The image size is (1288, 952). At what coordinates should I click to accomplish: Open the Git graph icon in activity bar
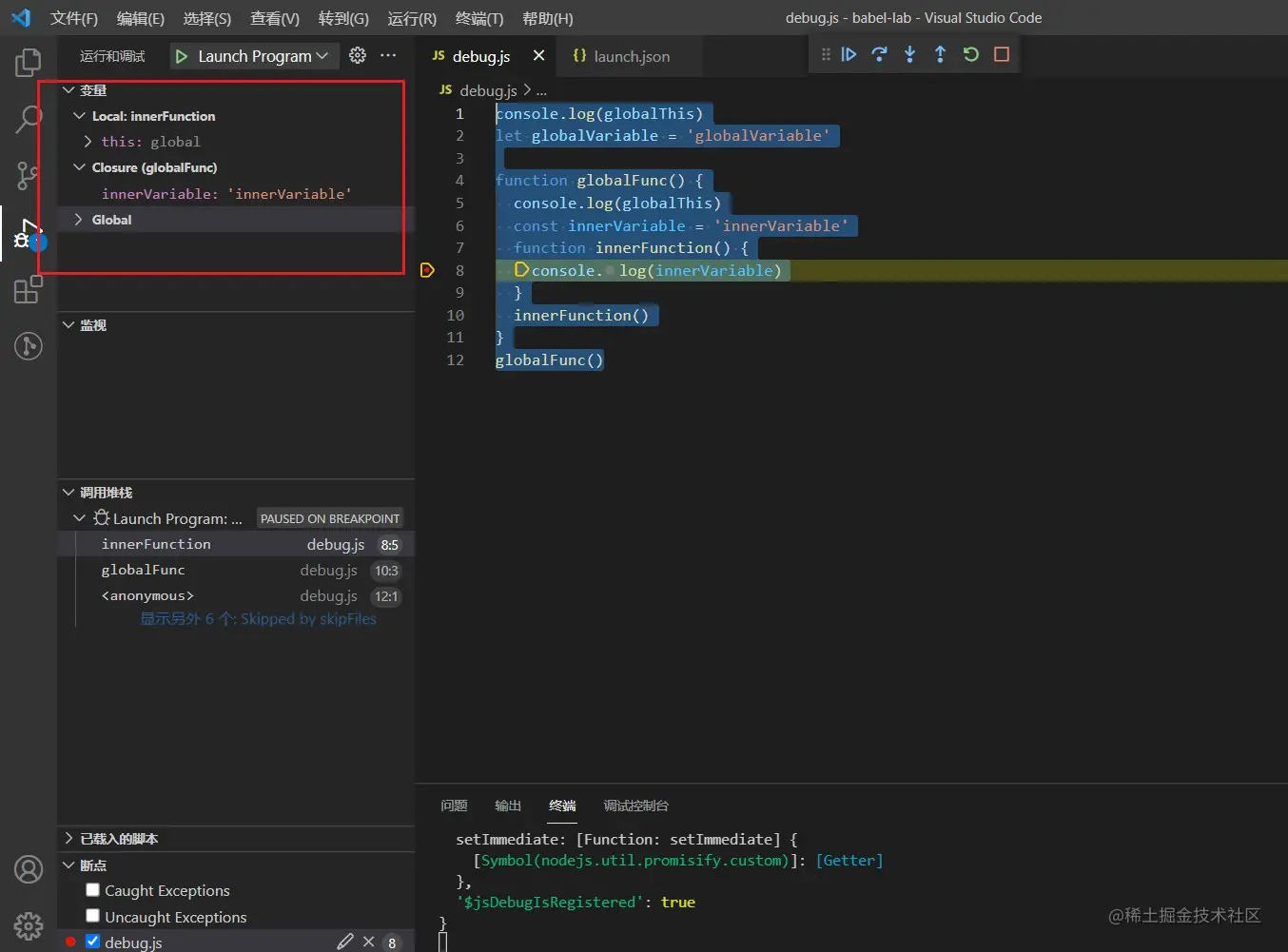29,345
